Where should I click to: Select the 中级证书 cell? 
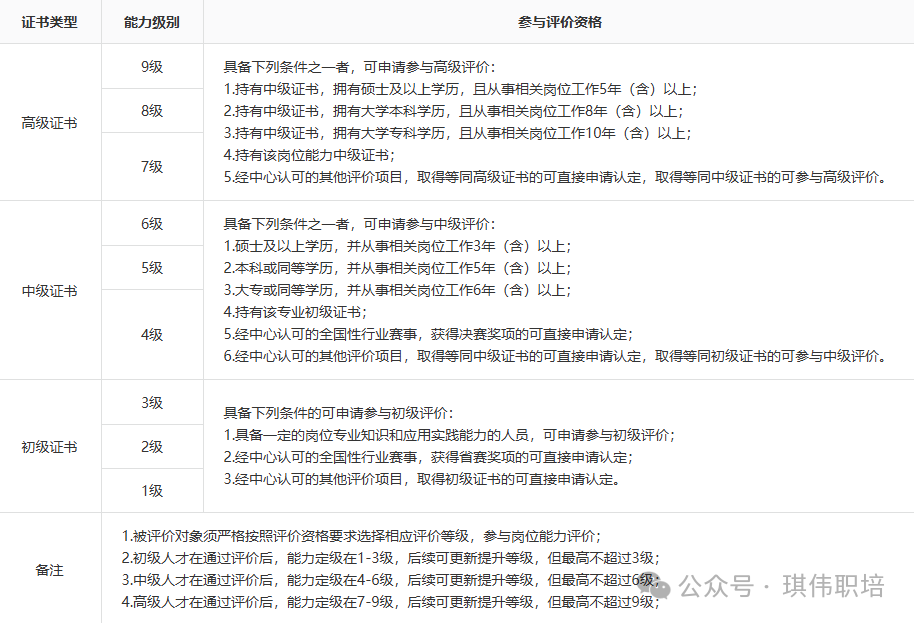50,291
